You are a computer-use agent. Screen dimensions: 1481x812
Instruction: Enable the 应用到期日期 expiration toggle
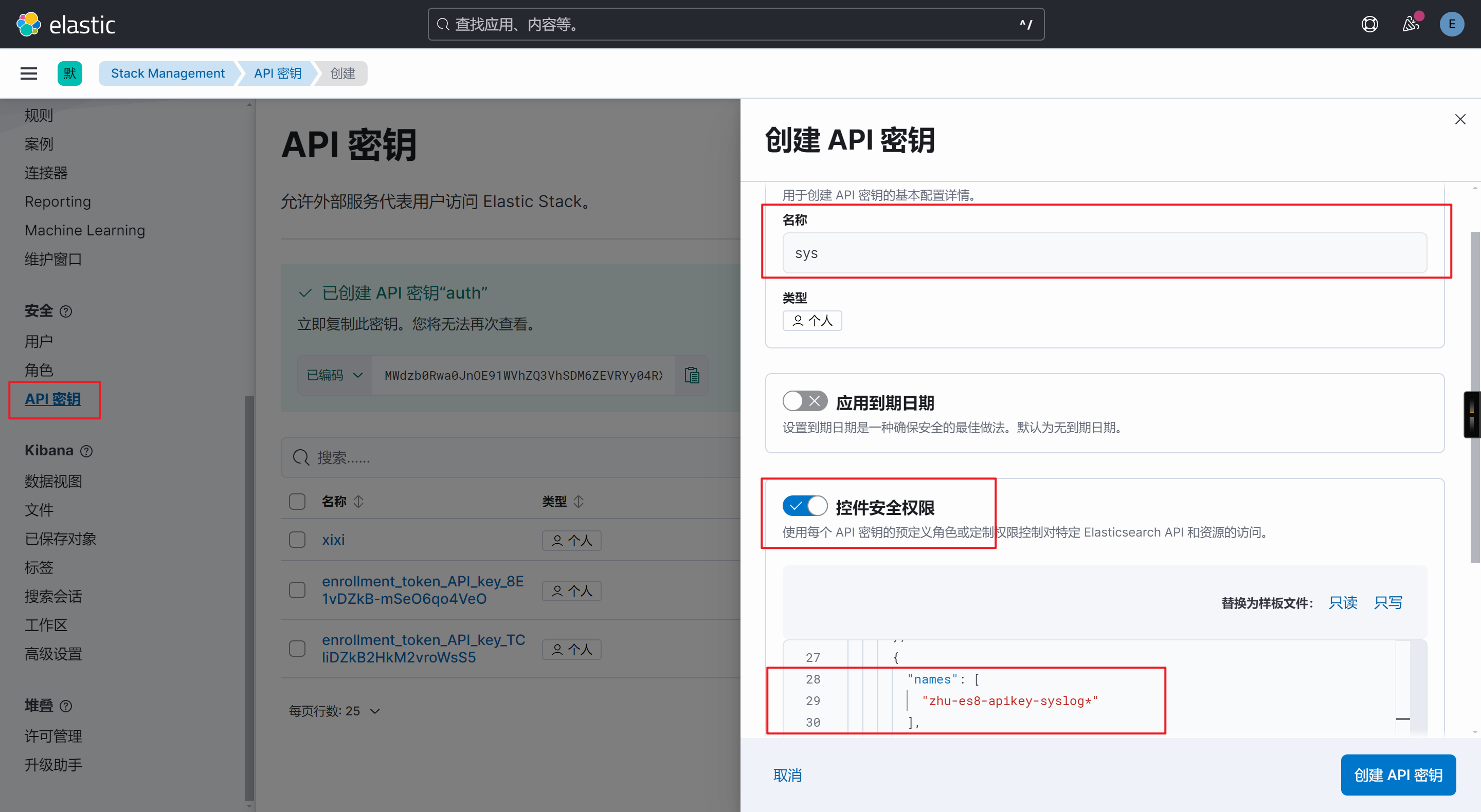(x=804, y=400)
